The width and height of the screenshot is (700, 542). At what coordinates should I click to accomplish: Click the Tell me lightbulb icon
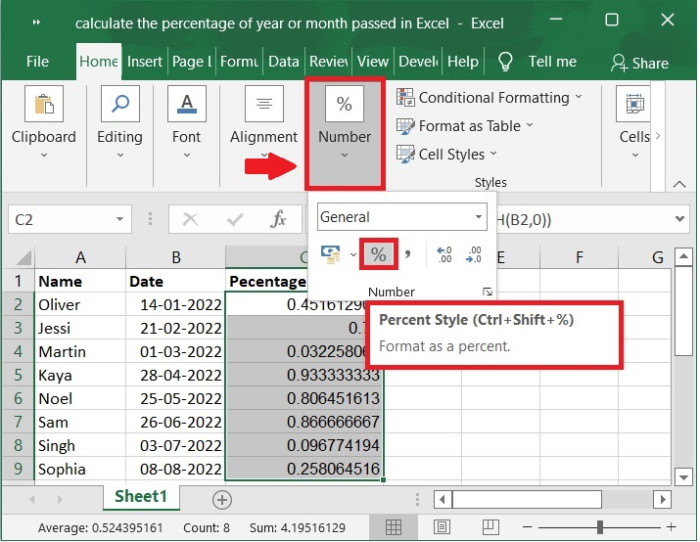tap(505, 62)
